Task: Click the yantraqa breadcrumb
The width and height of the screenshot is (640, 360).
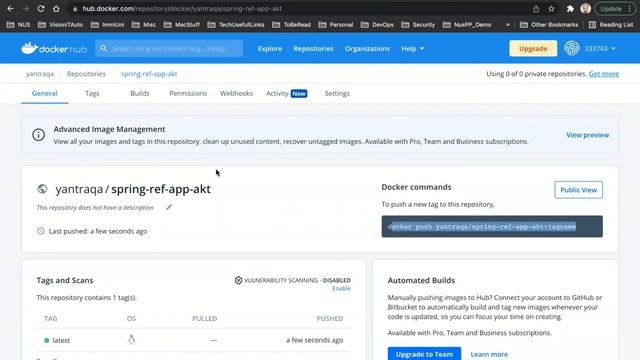Action: click(40, 74)
